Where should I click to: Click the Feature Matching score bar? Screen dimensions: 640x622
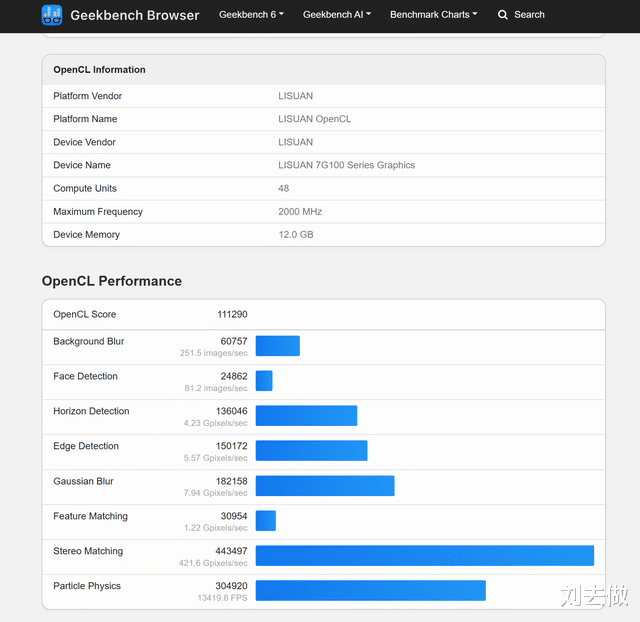(x=265, y=521)
